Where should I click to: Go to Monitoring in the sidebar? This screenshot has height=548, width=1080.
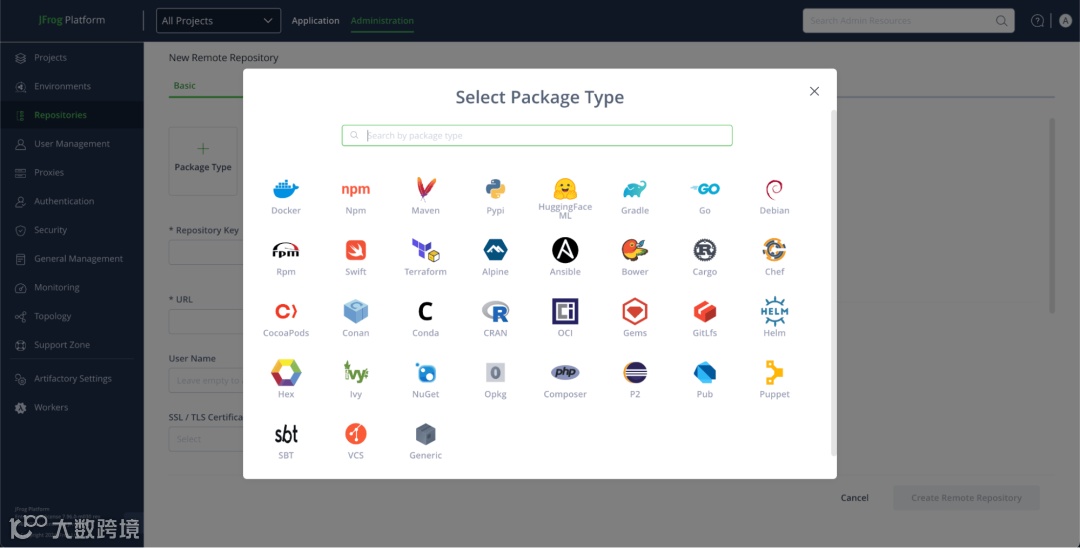(x=72, y=287)
